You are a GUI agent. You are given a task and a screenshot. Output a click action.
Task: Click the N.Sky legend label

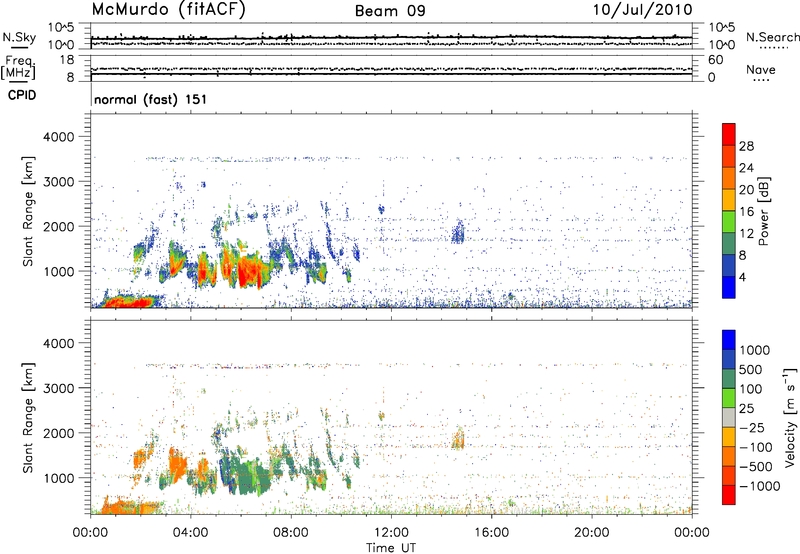tap(19, 37)
